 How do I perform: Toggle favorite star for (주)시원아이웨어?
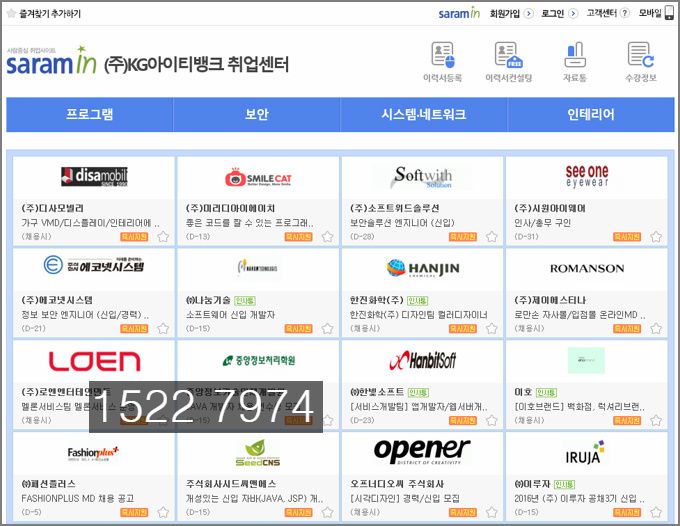pyautogui.click(x=656, y=237)
